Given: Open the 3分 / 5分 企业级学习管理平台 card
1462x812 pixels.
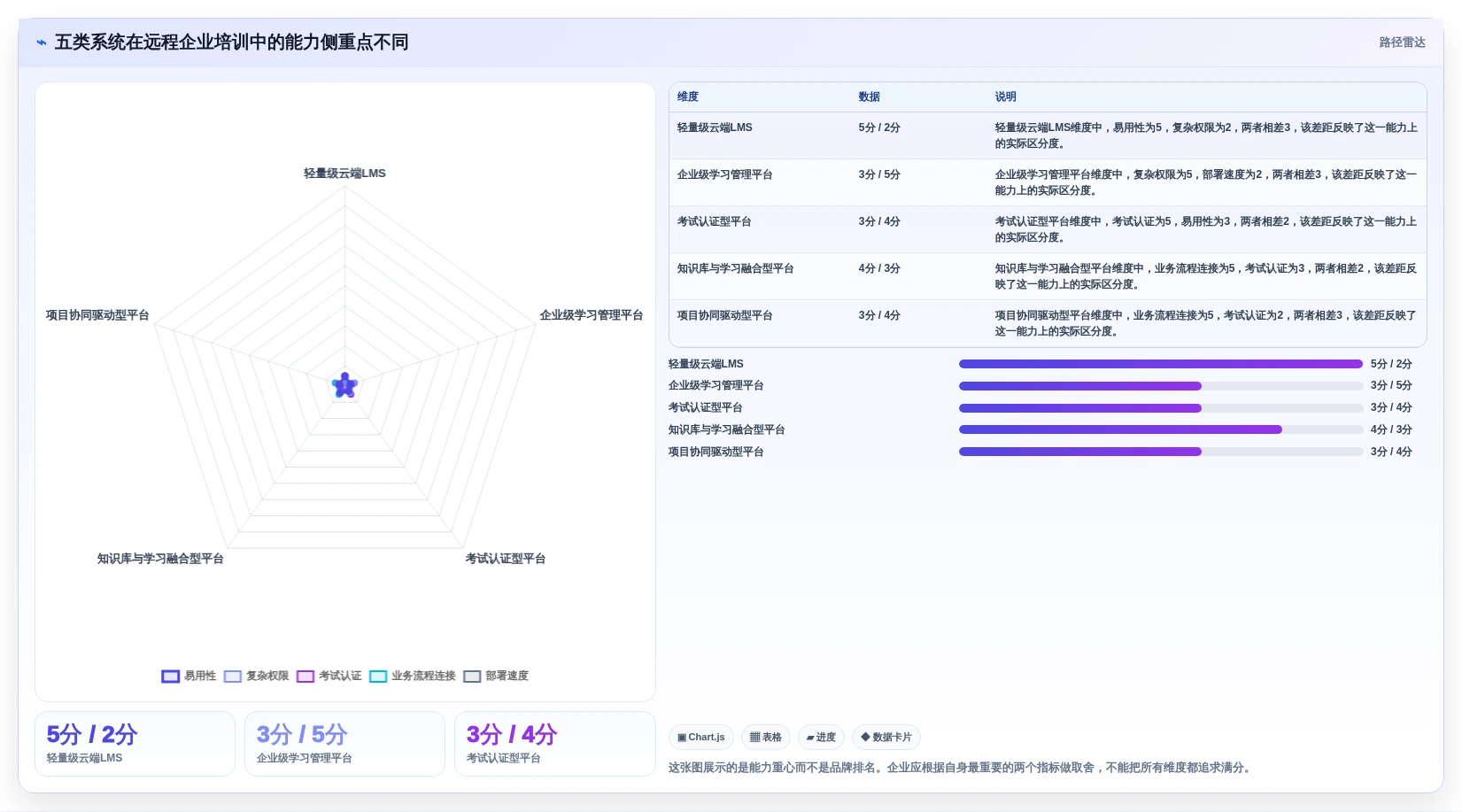Looking at the screenshot, I should (x=344, y=744).
